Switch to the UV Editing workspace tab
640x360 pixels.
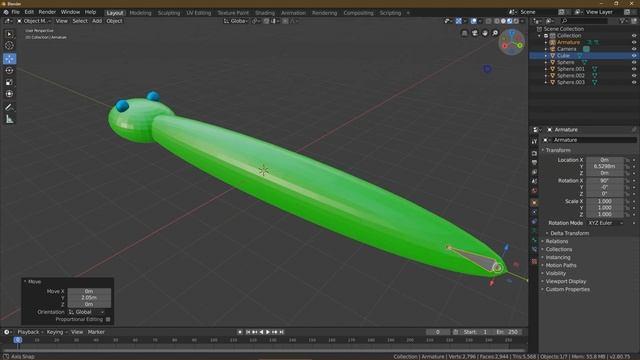click(x=199, y=13)
